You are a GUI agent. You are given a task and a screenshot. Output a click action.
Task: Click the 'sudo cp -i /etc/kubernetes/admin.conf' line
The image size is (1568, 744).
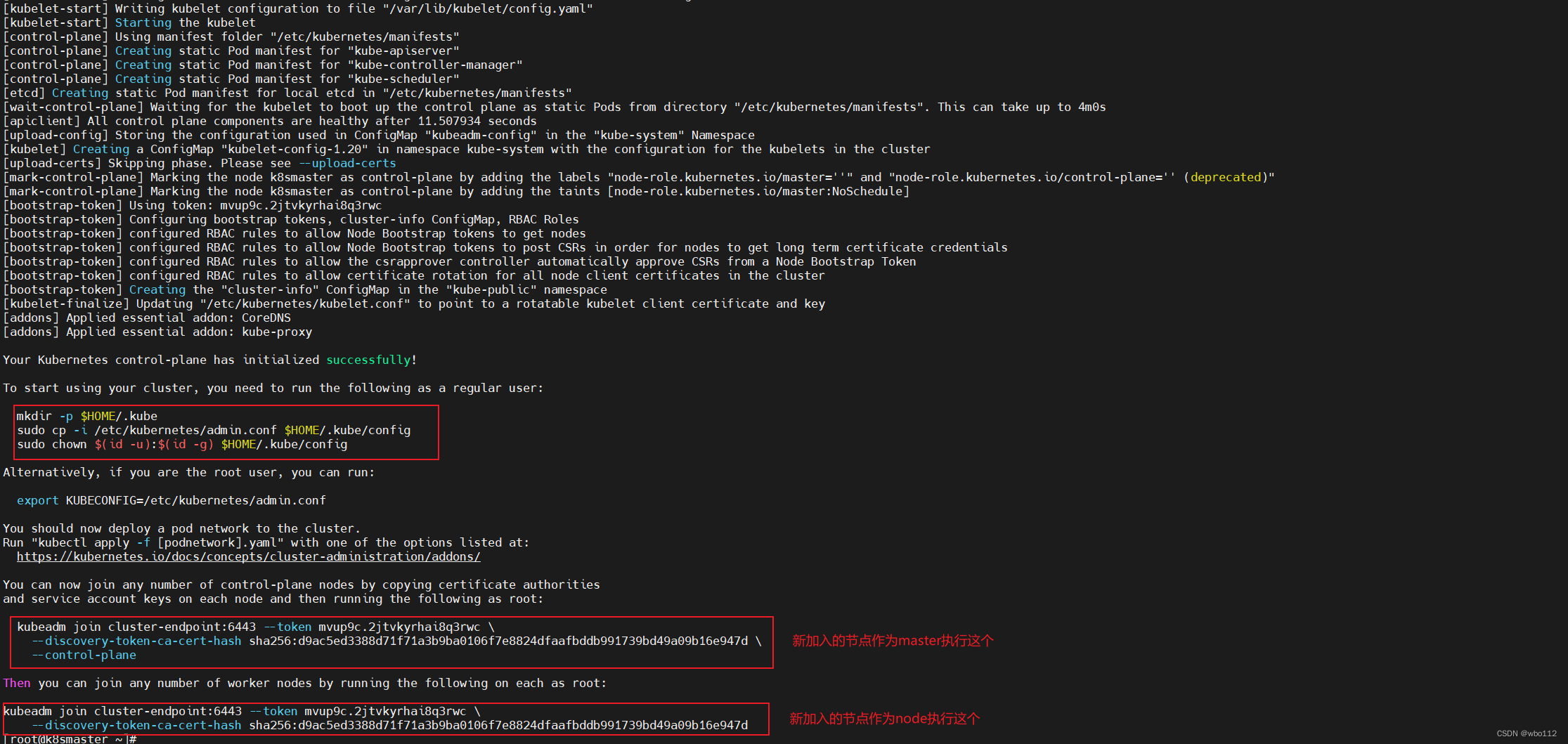pyautogui.click(x=214, y=430)
